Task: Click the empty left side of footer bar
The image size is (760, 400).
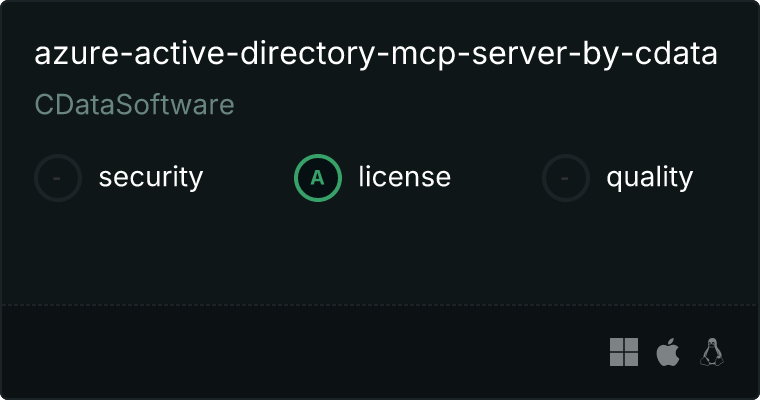Action: point(200,351)
